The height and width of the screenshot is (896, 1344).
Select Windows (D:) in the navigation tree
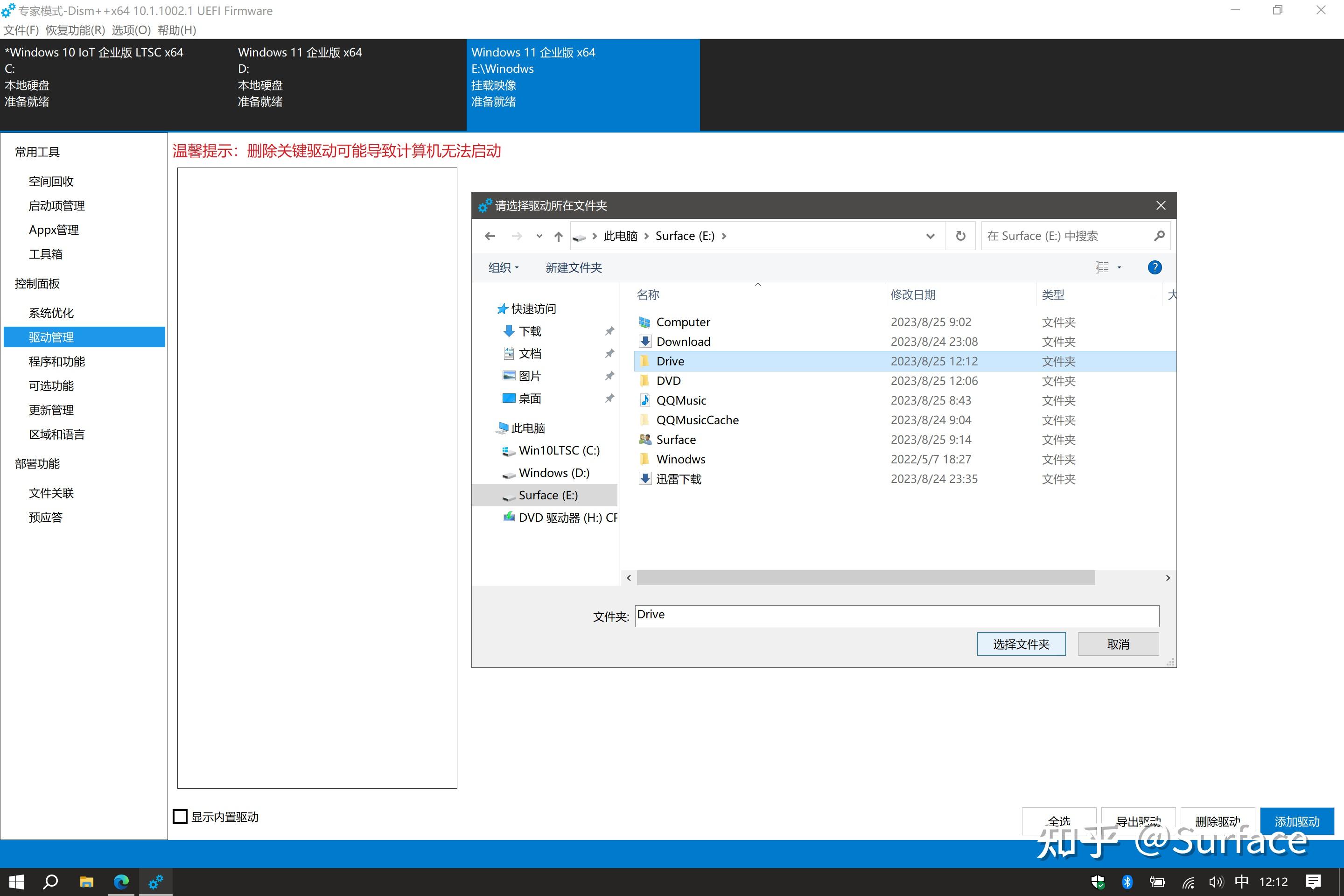tap(553, 473)
